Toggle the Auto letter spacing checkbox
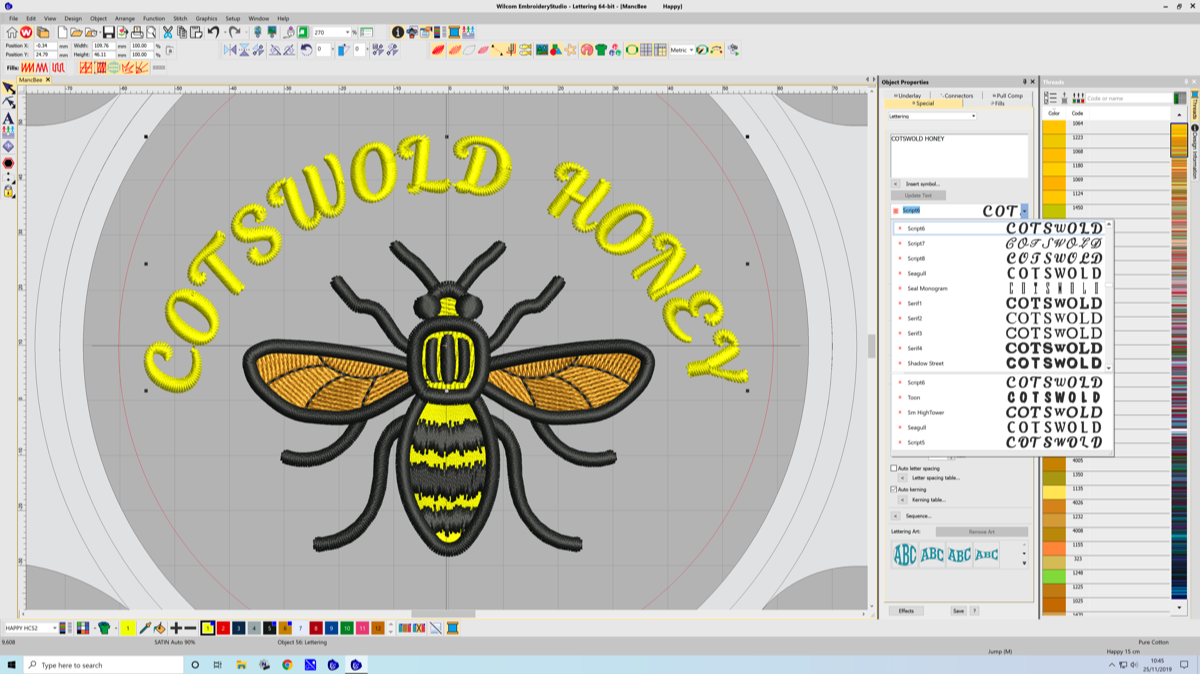Image resolution: width=1200 pixels, height=674 pixels. 894,468
